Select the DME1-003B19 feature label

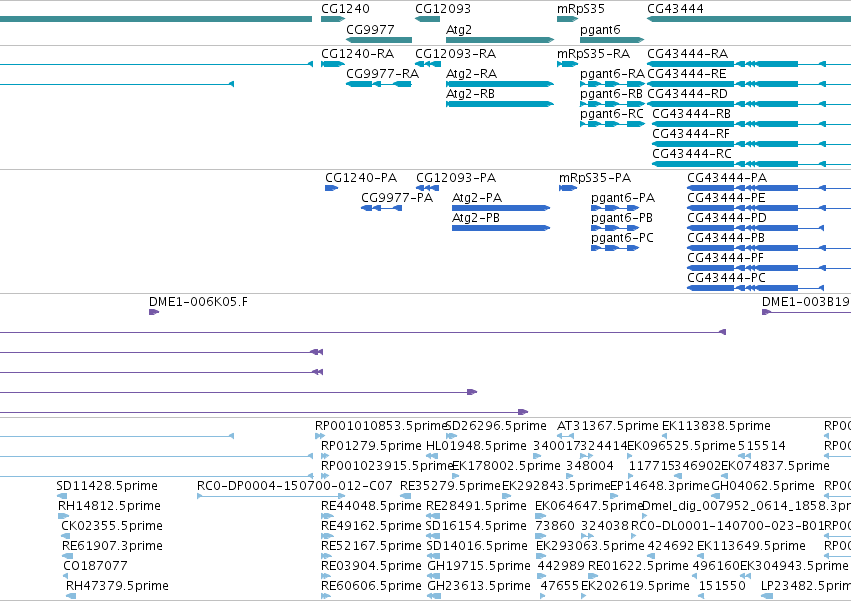[806, 302]
